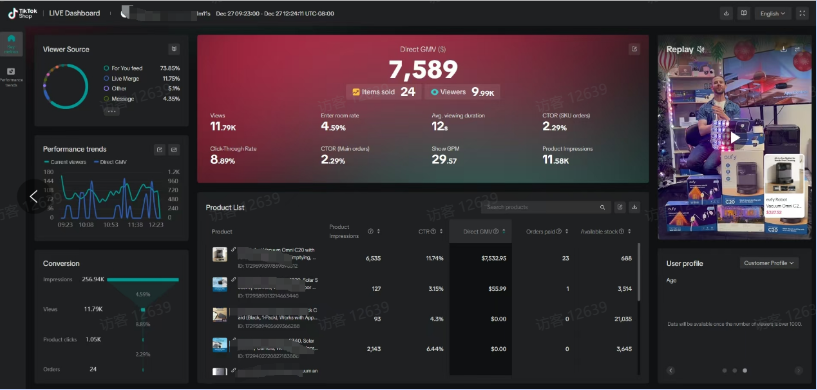Click the second Performance trends chart icon

(175, 150)
